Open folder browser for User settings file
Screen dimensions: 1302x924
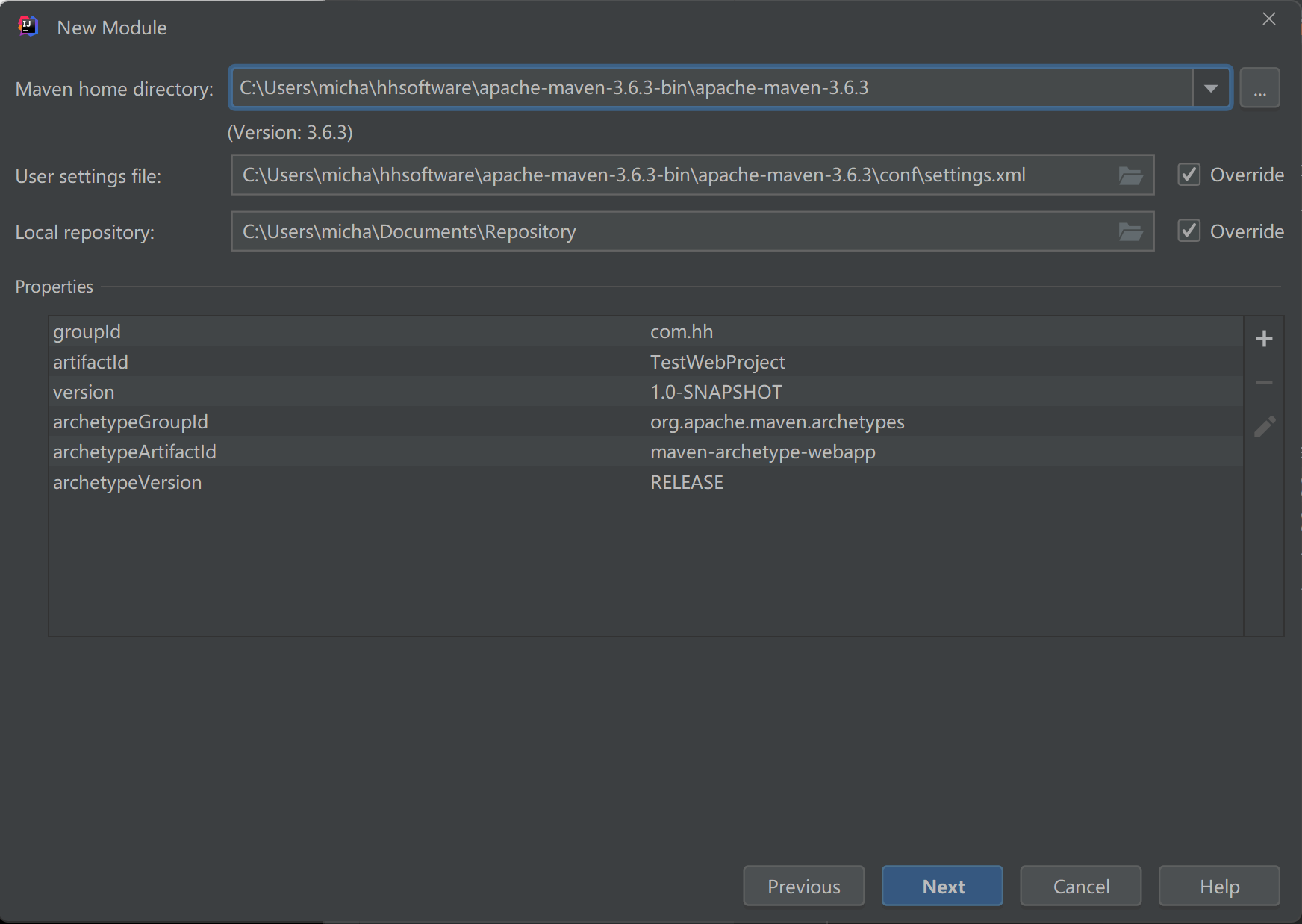pyautogui.click(x=1130, y=175)
